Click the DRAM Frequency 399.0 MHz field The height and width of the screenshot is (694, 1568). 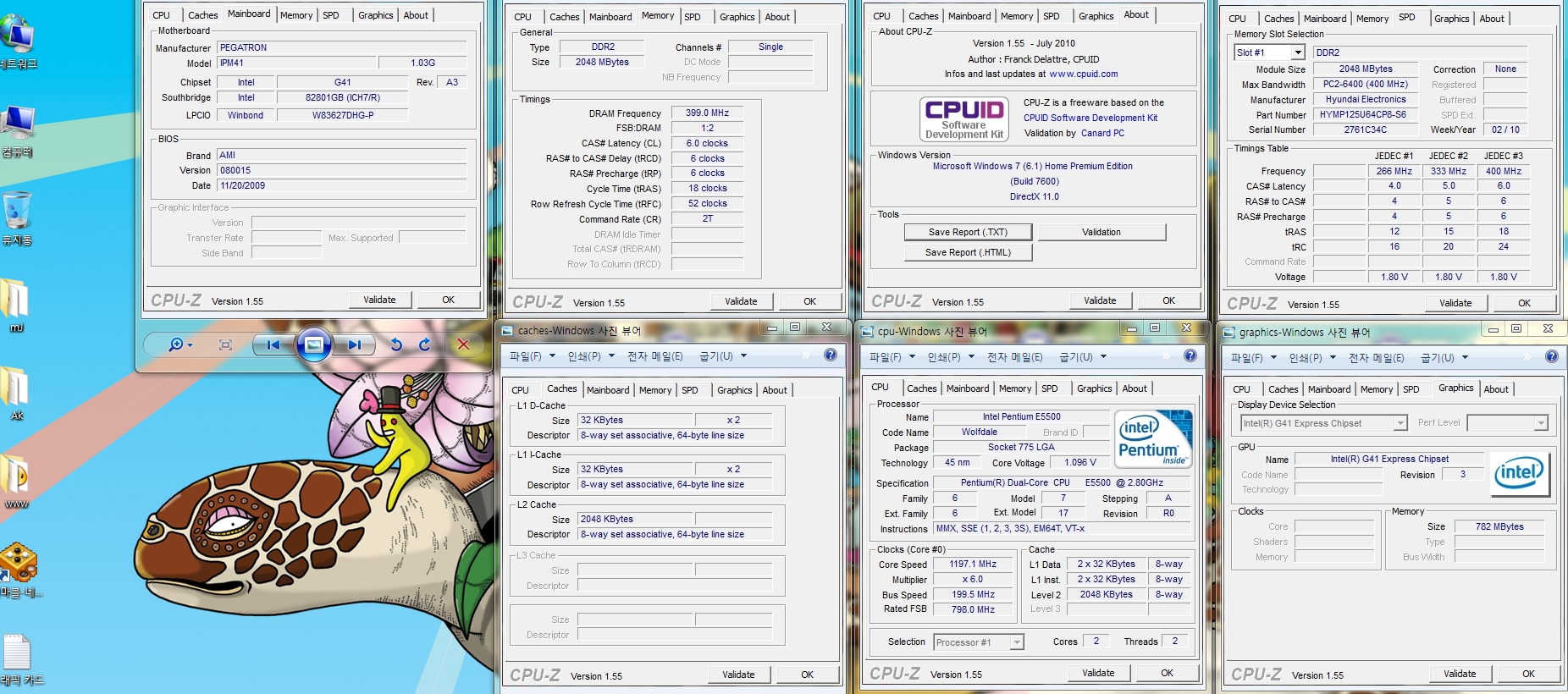point(707,113)
